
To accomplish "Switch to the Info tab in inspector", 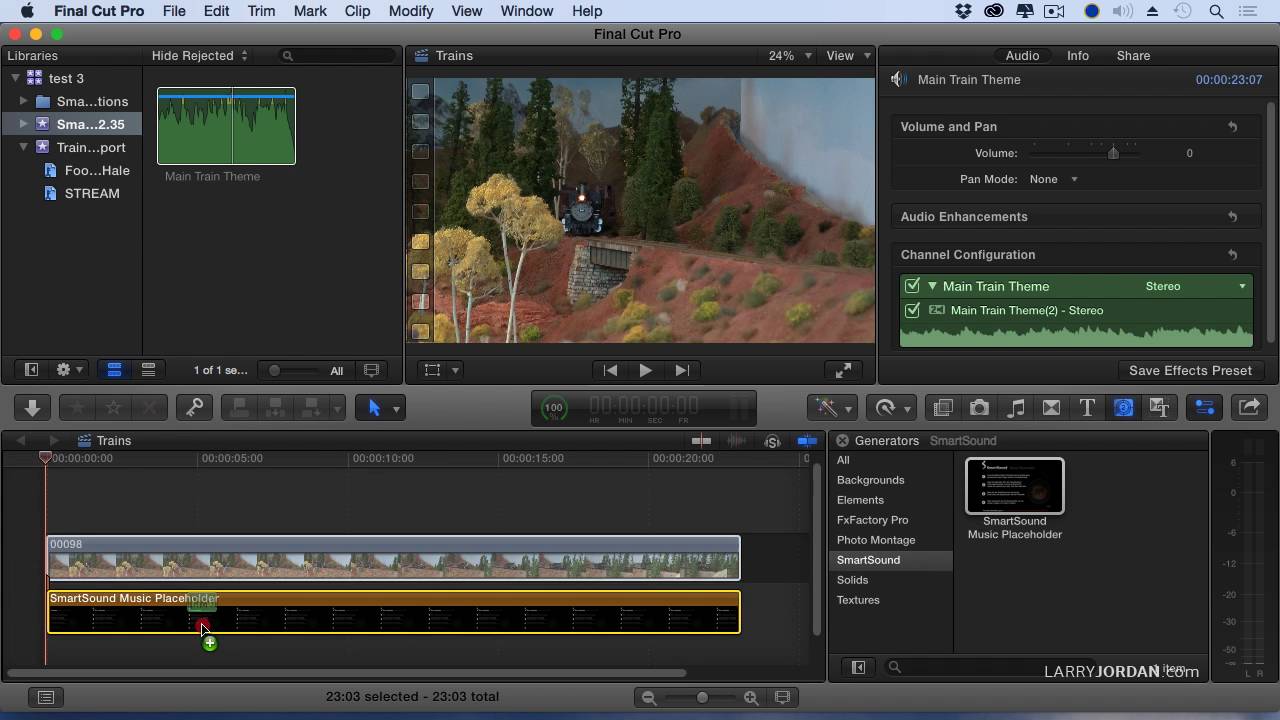I will [1077, 56].
